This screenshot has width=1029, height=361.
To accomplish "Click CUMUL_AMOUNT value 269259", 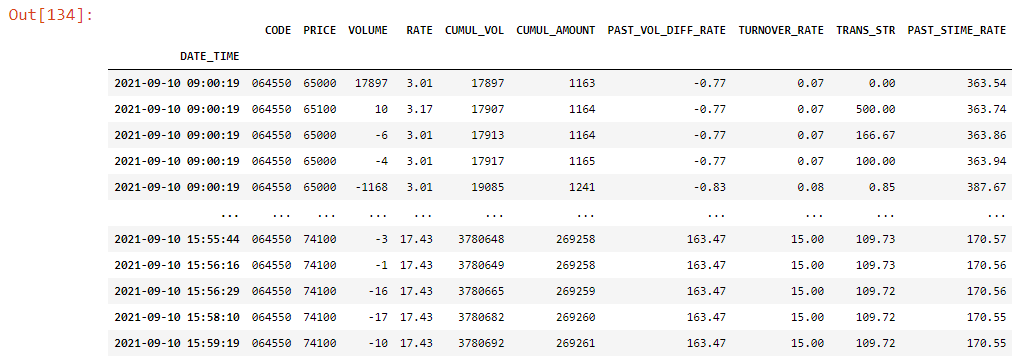I will [576, 291].
